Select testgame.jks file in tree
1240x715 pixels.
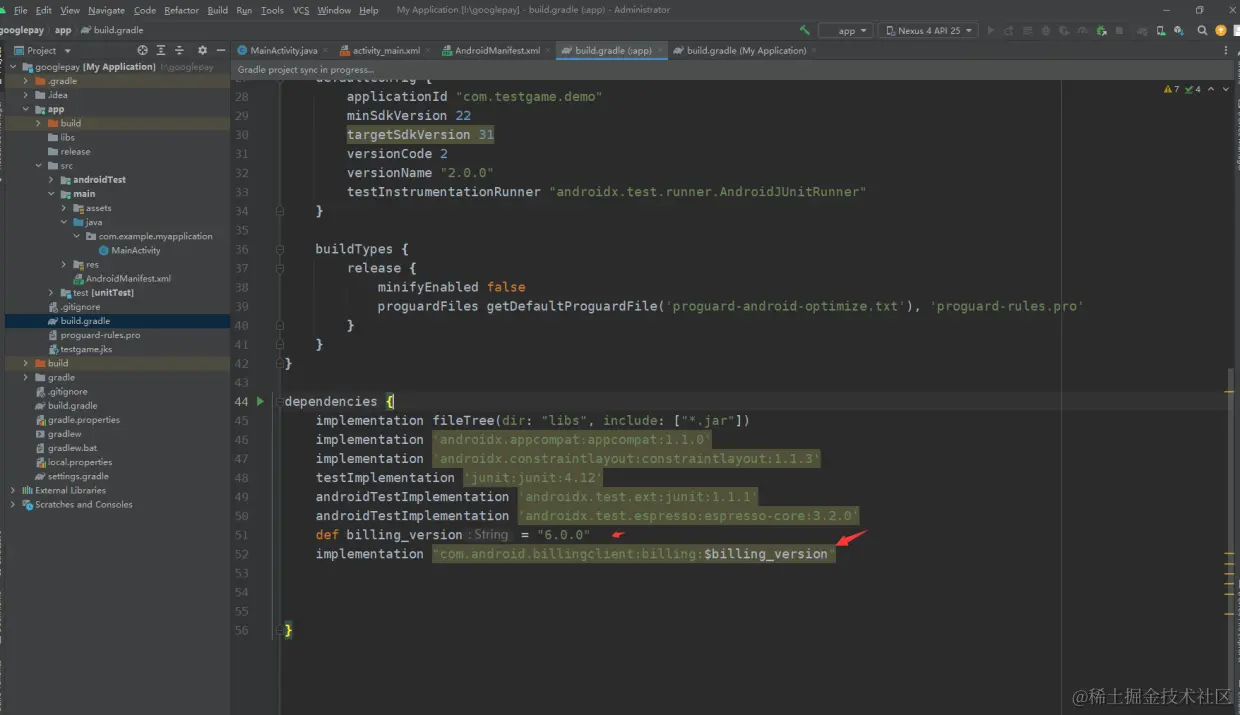tap(86, 349)
